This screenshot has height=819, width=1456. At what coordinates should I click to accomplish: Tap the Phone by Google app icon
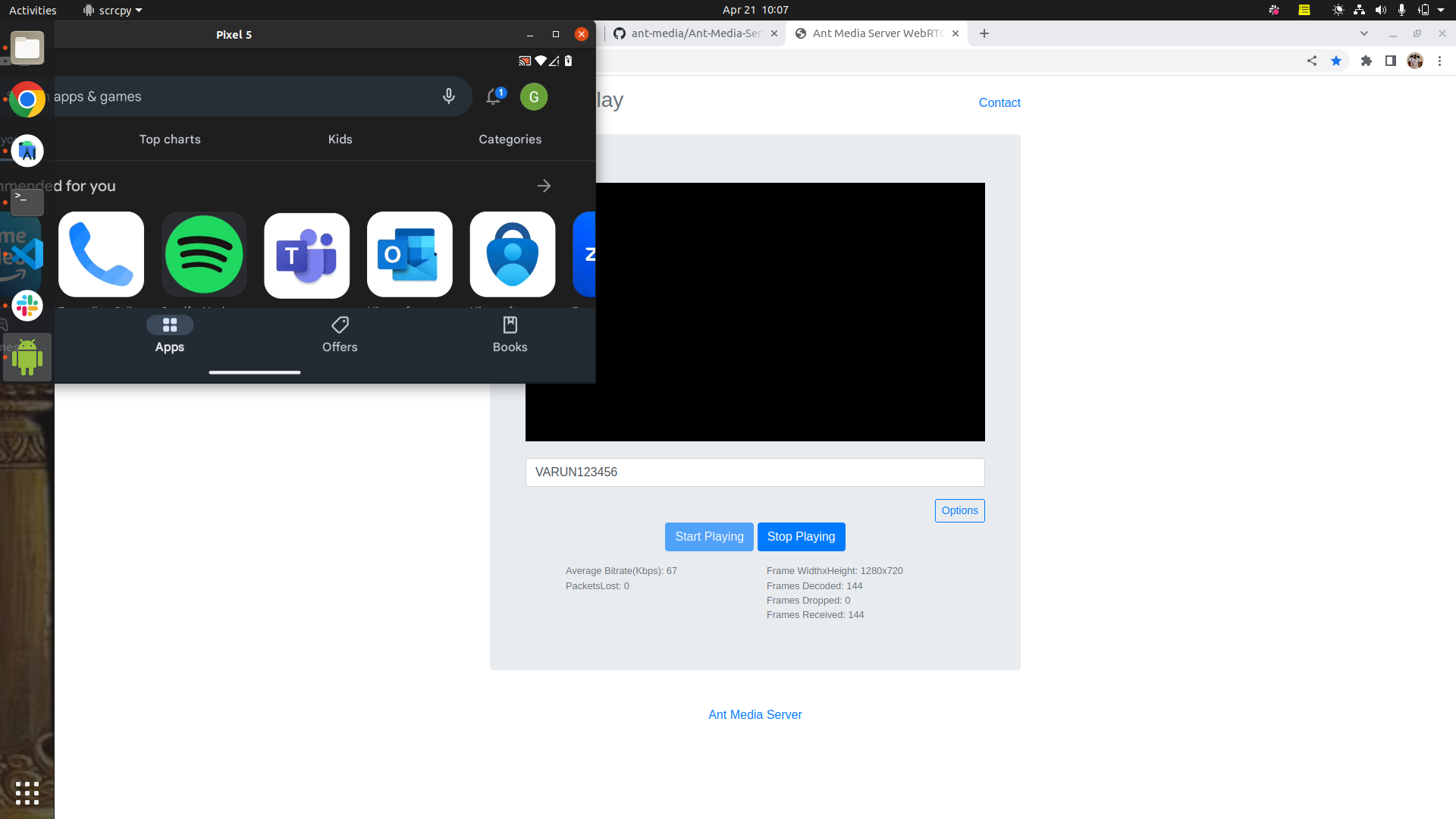point(100,254)
